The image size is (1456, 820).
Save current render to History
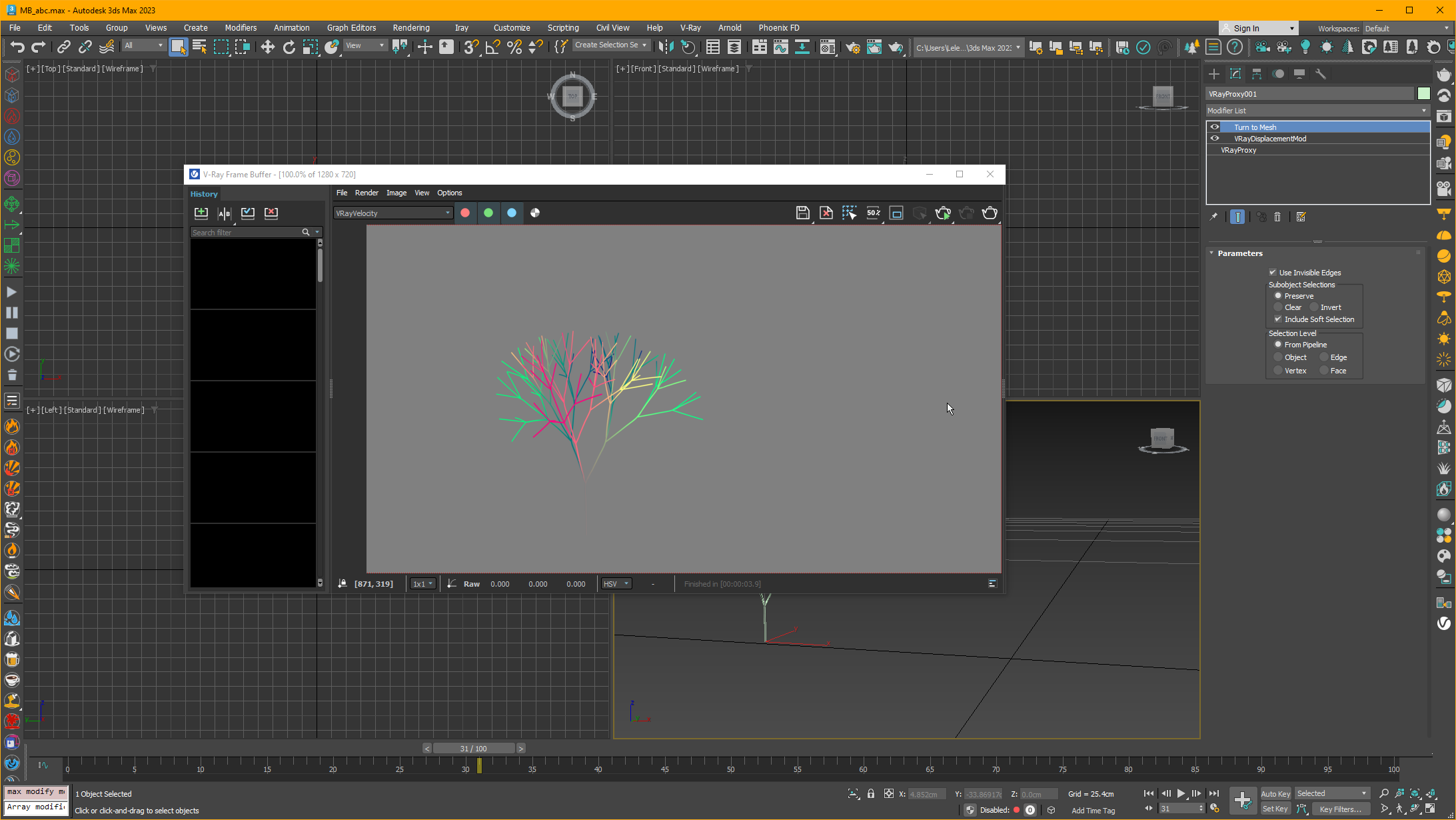tap(201, 213)
